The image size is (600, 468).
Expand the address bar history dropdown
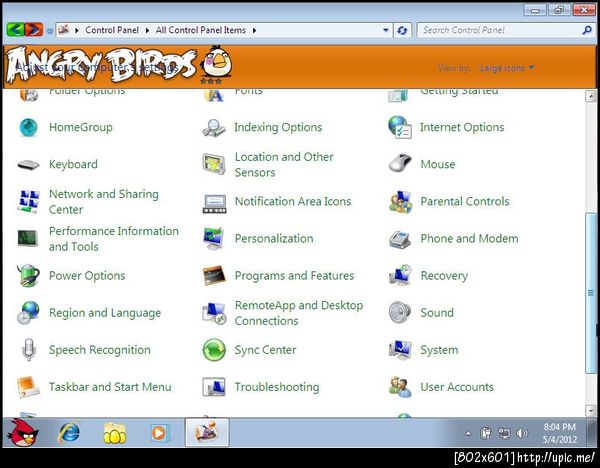point(386,30)
